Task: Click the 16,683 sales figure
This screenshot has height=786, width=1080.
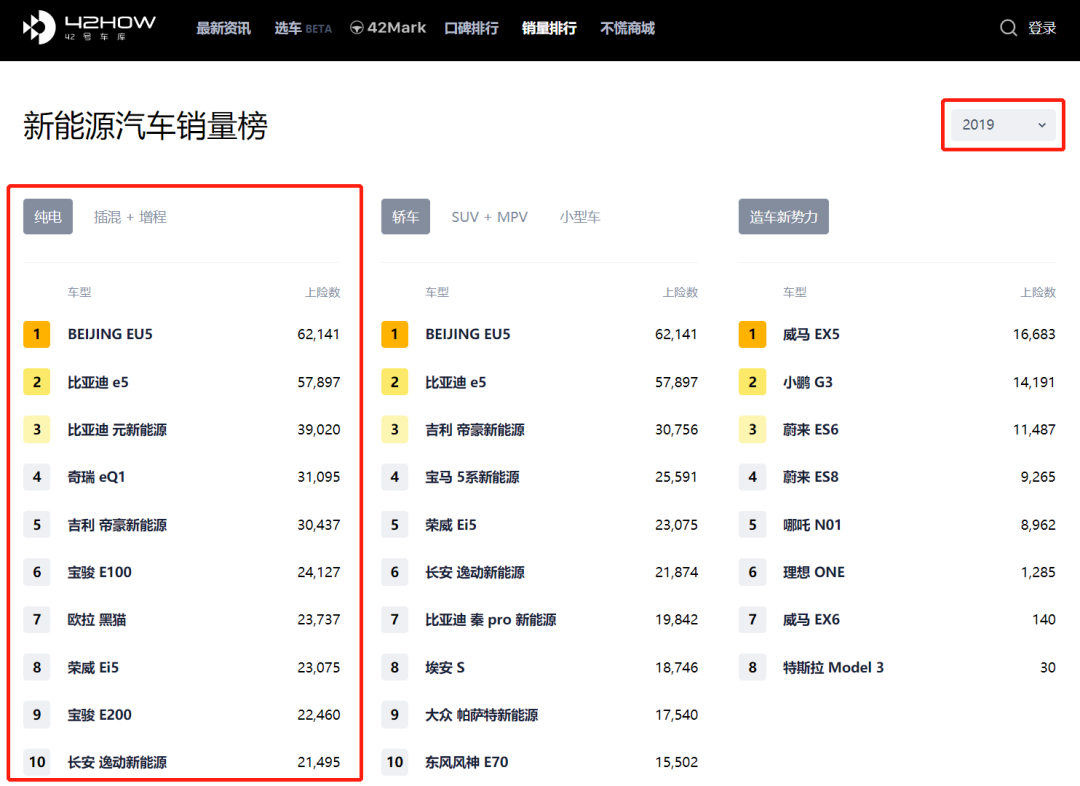Action: [1034, 334]
